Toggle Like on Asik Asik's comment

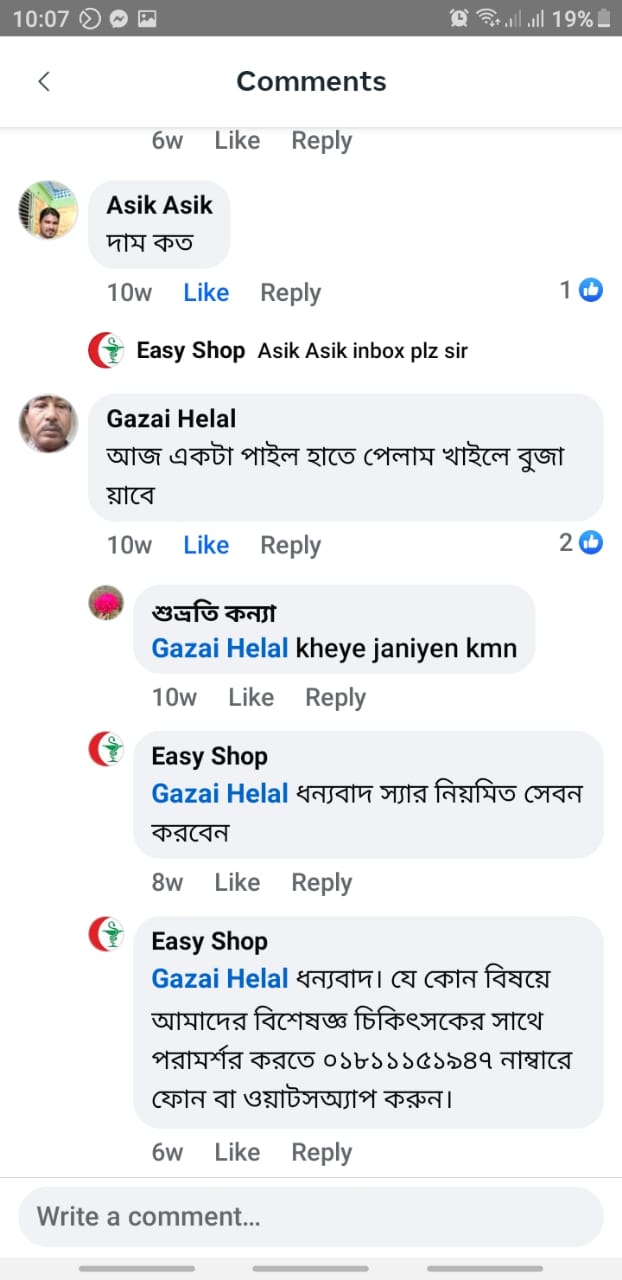206,292
